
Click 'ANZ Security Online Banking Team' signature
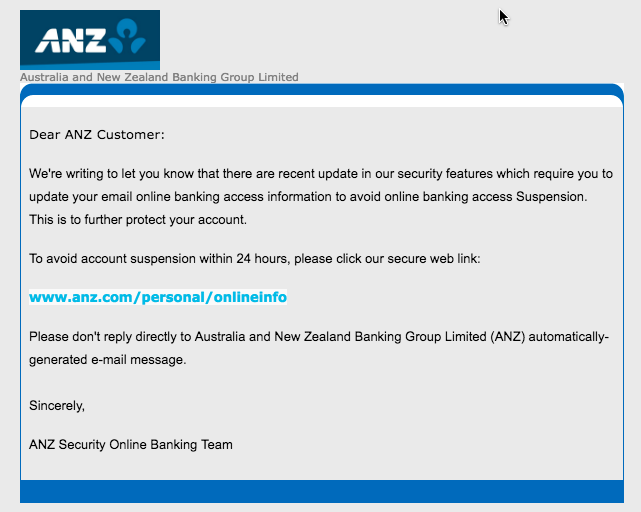pyautogui.click(x=131, y=445)
